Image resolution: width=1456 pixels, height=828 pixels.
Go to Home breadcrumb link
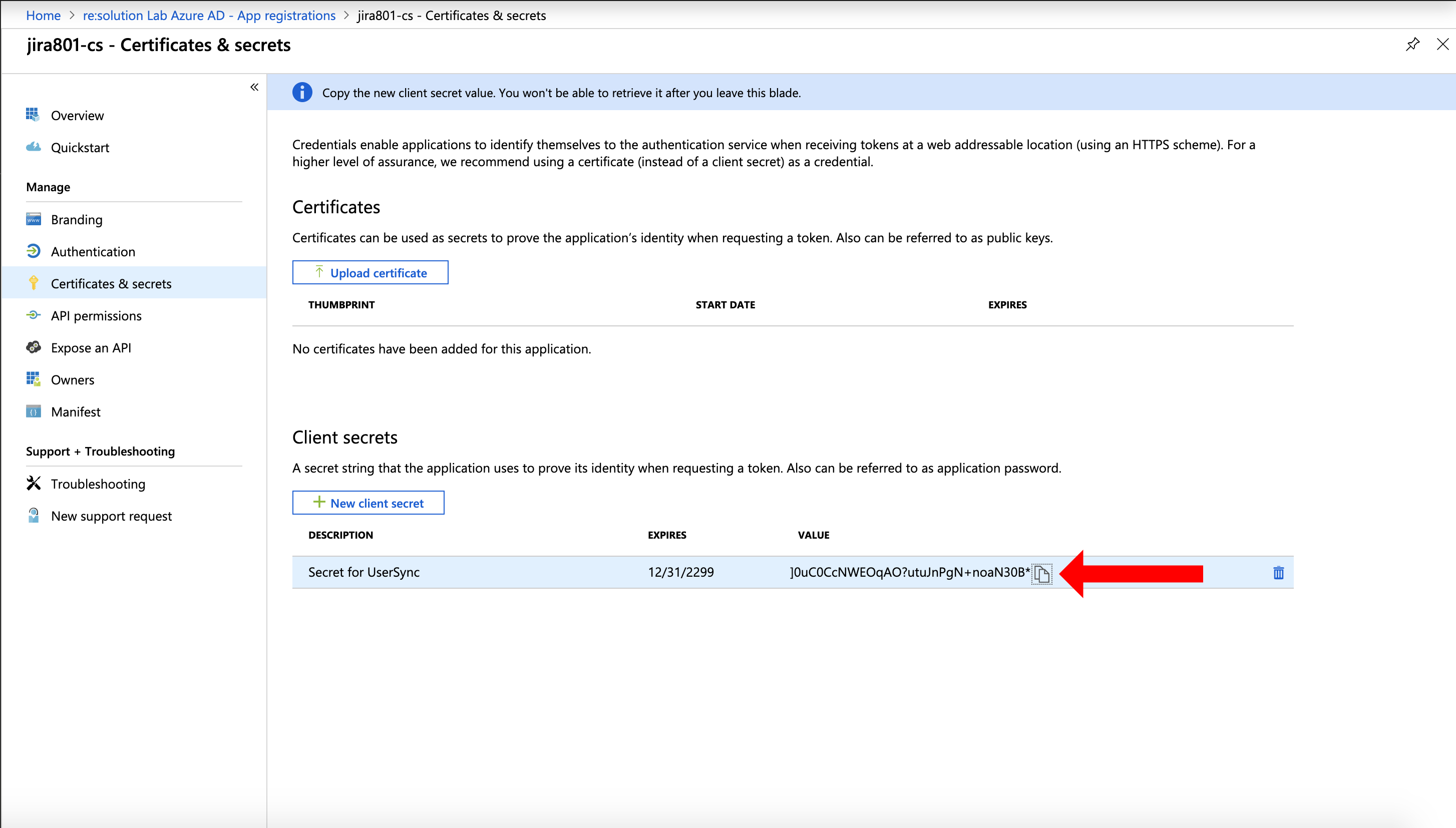pyautogui.click(x=43, y=16)
